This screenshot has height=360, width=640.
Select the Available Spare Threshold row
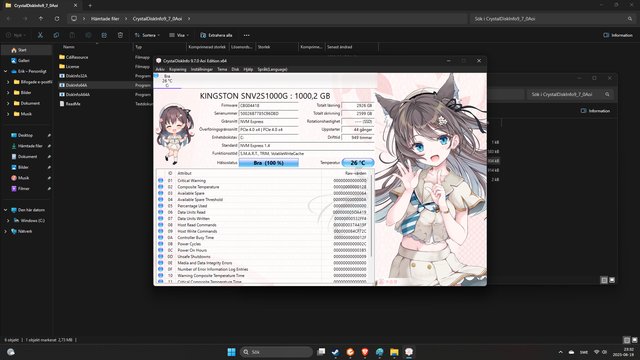point(263,200)
